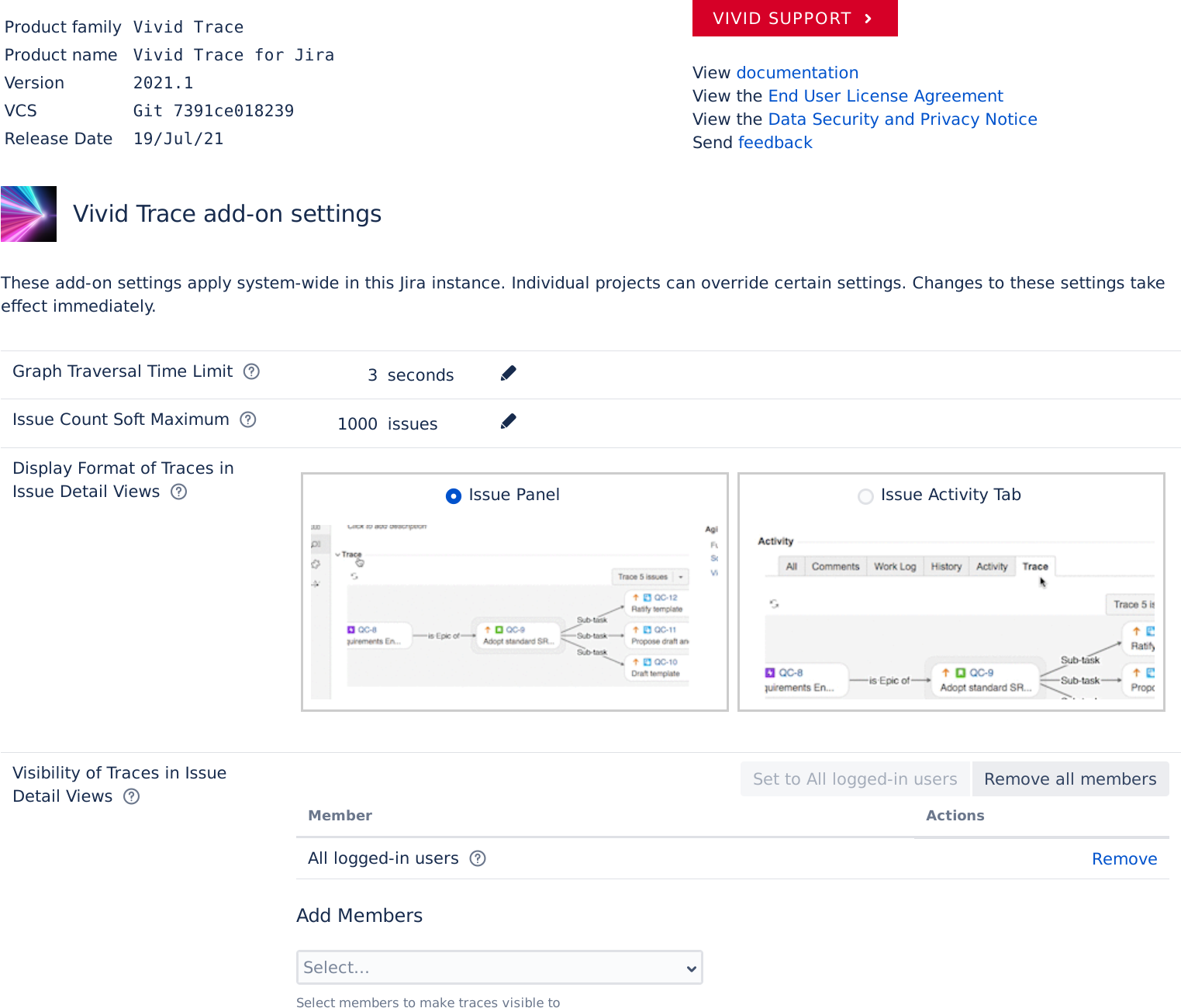
Task: Edit Issue Count Soft Maximum with pencil
Action: [509, 422]
